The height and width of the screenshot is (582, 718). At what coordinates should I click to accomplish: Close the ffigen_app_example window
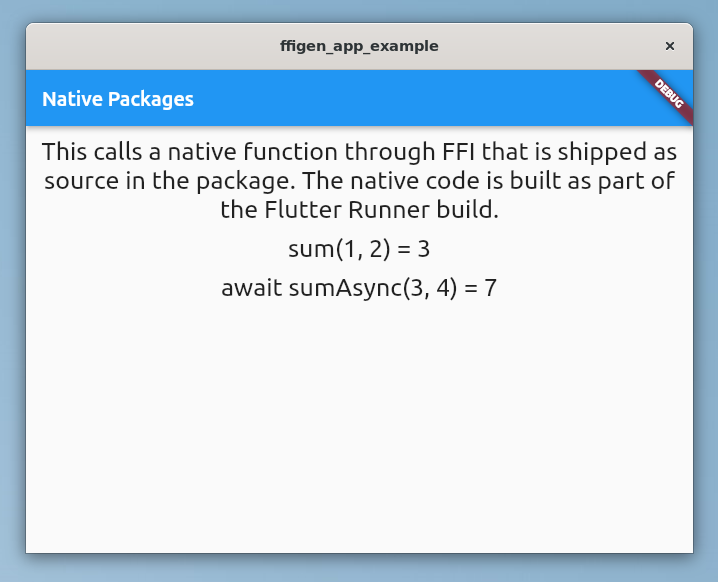[670, 46]
